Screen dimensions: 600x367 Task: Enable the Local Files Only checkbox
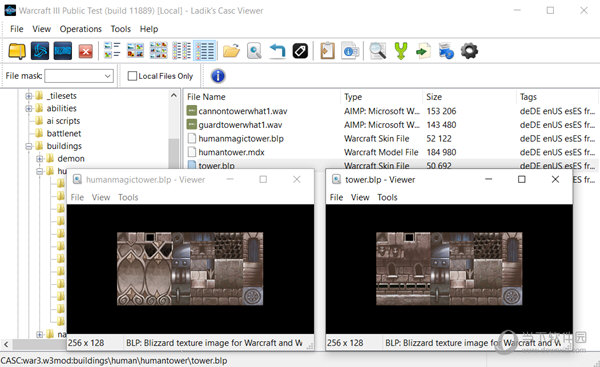[132, 76]
